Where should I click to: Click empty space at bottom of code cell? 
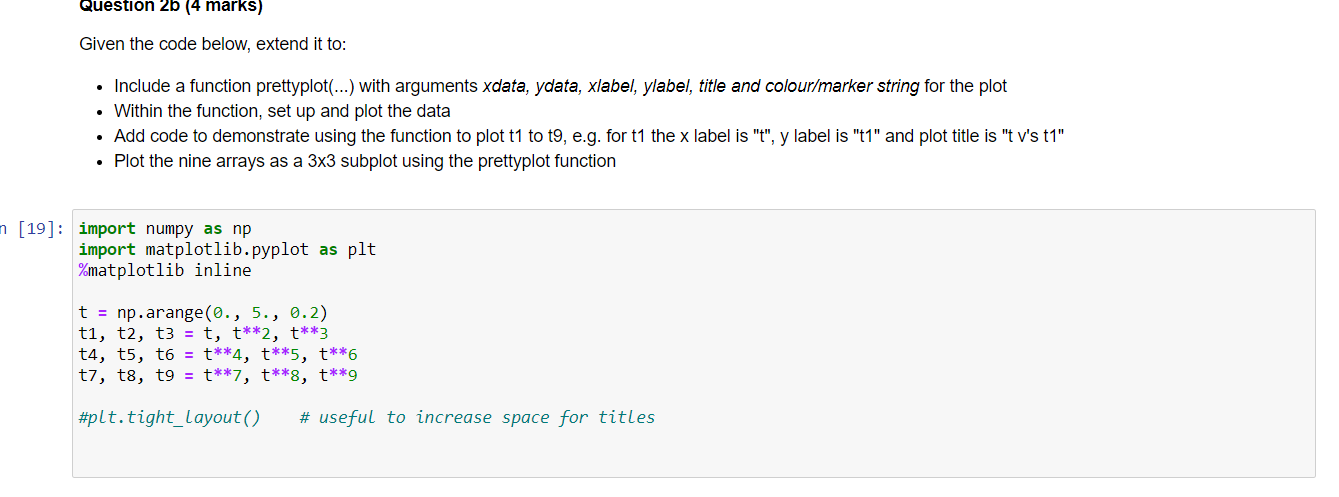[693, 452]
